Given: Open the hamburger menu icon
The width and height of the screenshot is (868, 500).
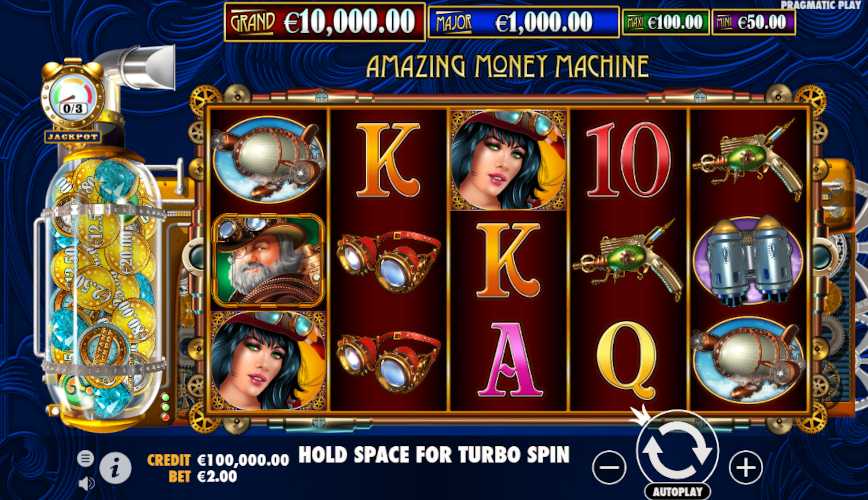Looking at the screenshot, I should point(85,458).
